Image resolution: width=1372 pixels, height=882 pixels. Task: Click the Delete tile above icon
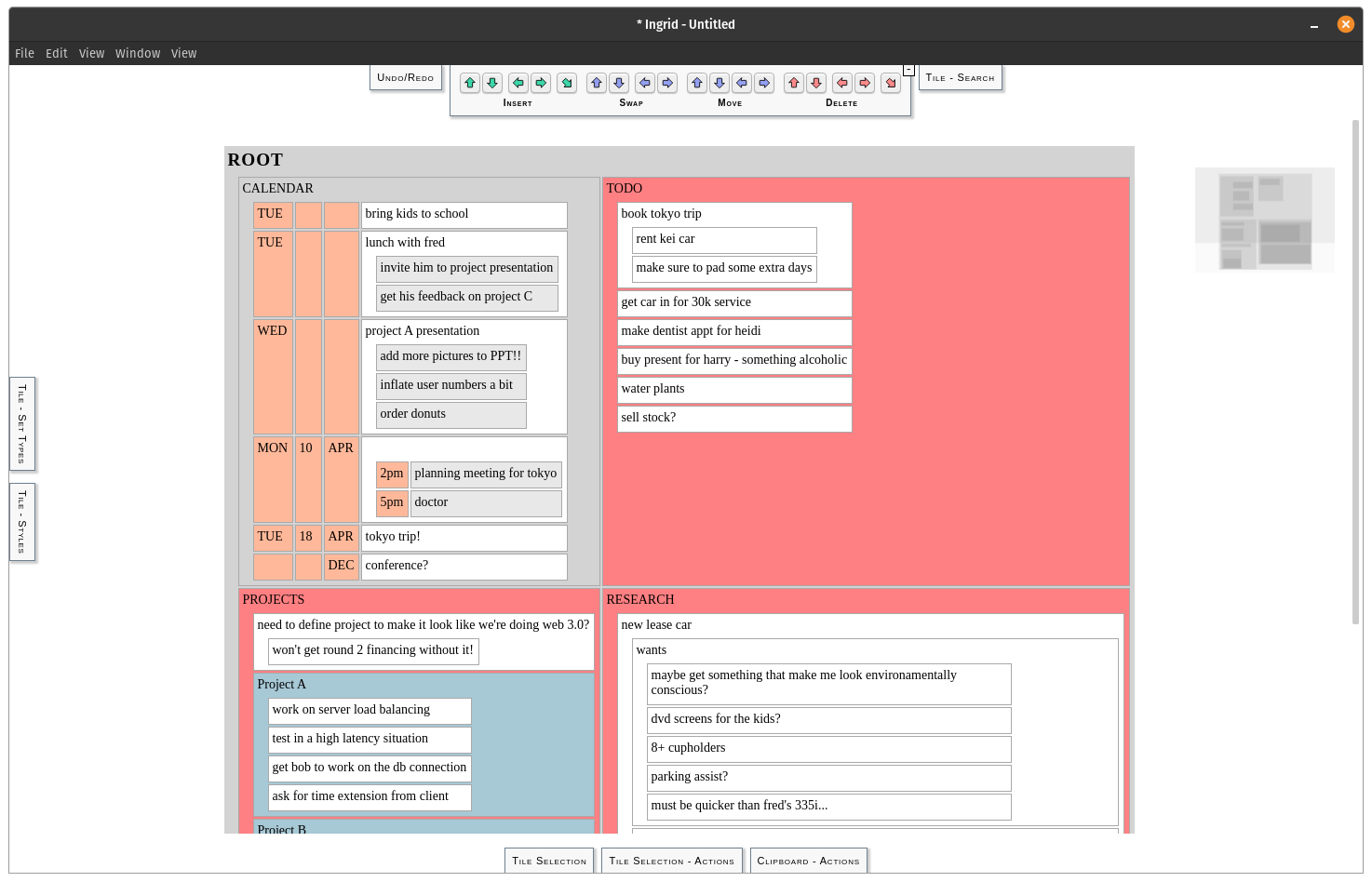point(793,83)
